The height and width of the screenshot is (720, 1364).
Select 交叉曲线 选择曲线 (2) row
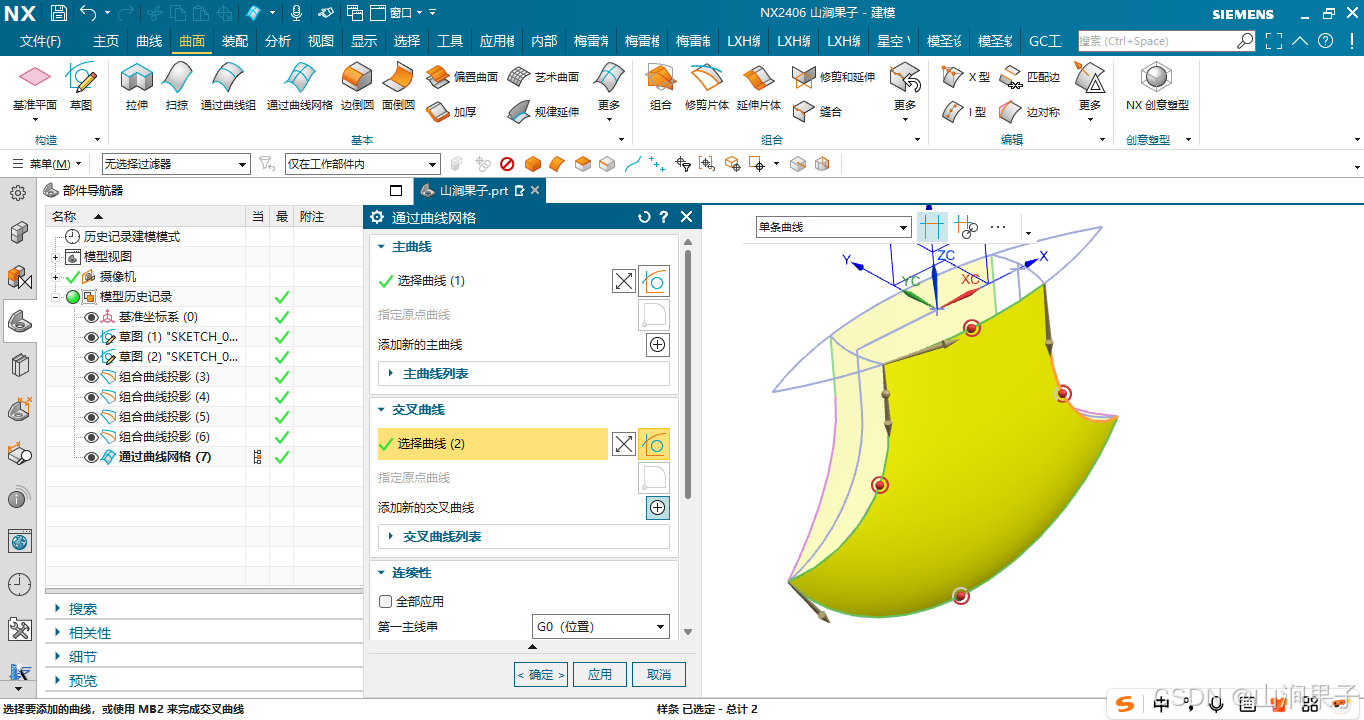tap(493, 444)
